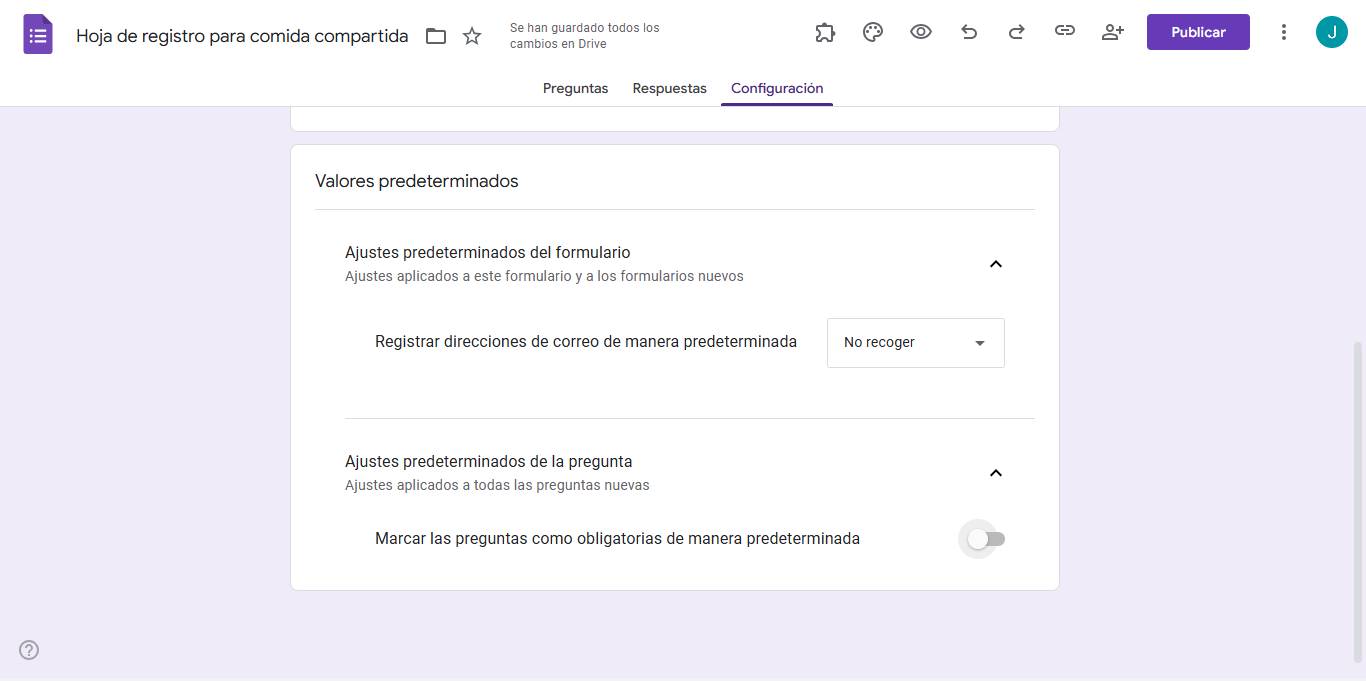1366x681 pixels.
Task: Preview the form with the eye icon
Action: [920, 31]
